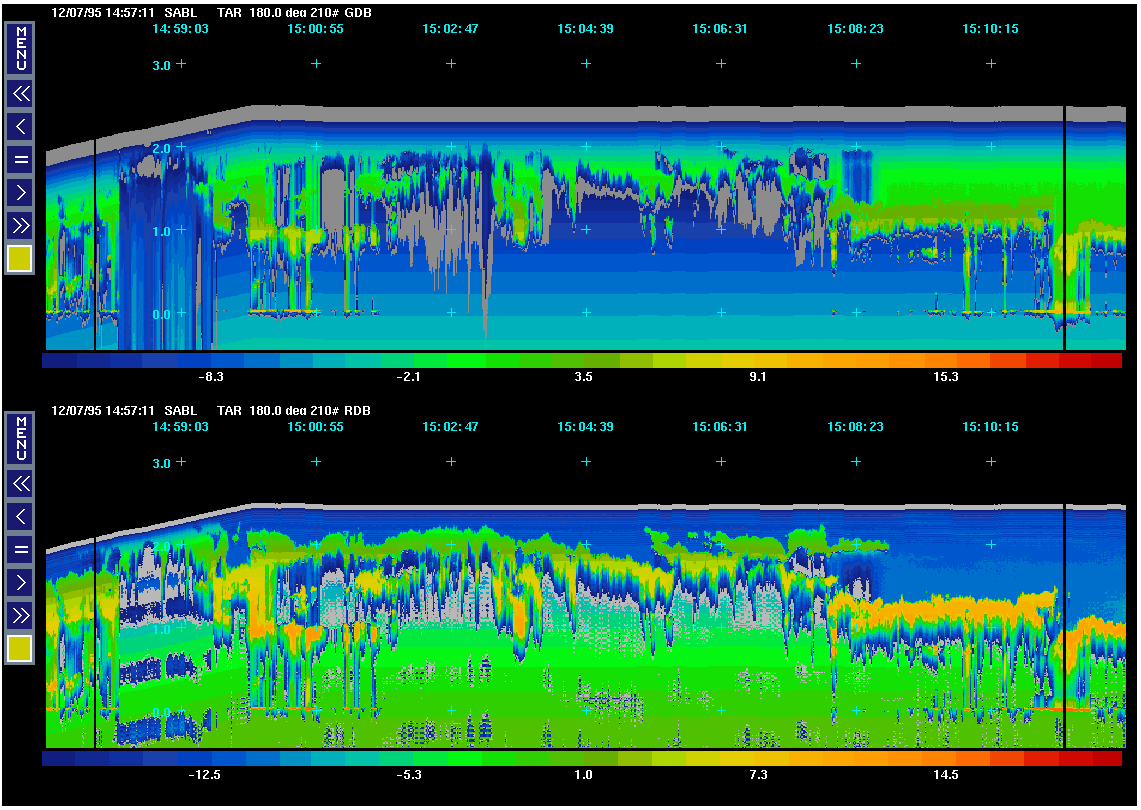1141x810 pixels.
Task: Click the double-right arrow in the GDB panel
Action: point(20,225)
